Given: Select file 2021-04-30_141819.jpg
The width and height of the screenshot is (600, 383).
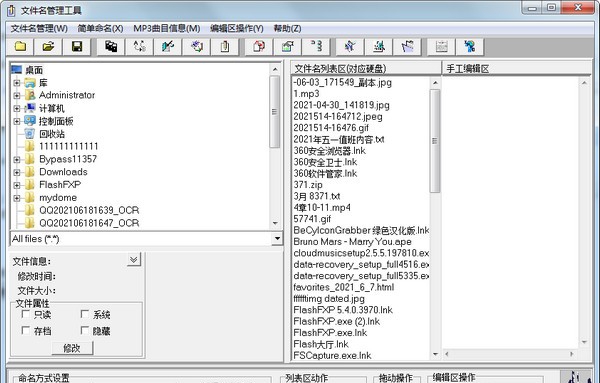Looking at the screenshot, I should coord(341,105).
